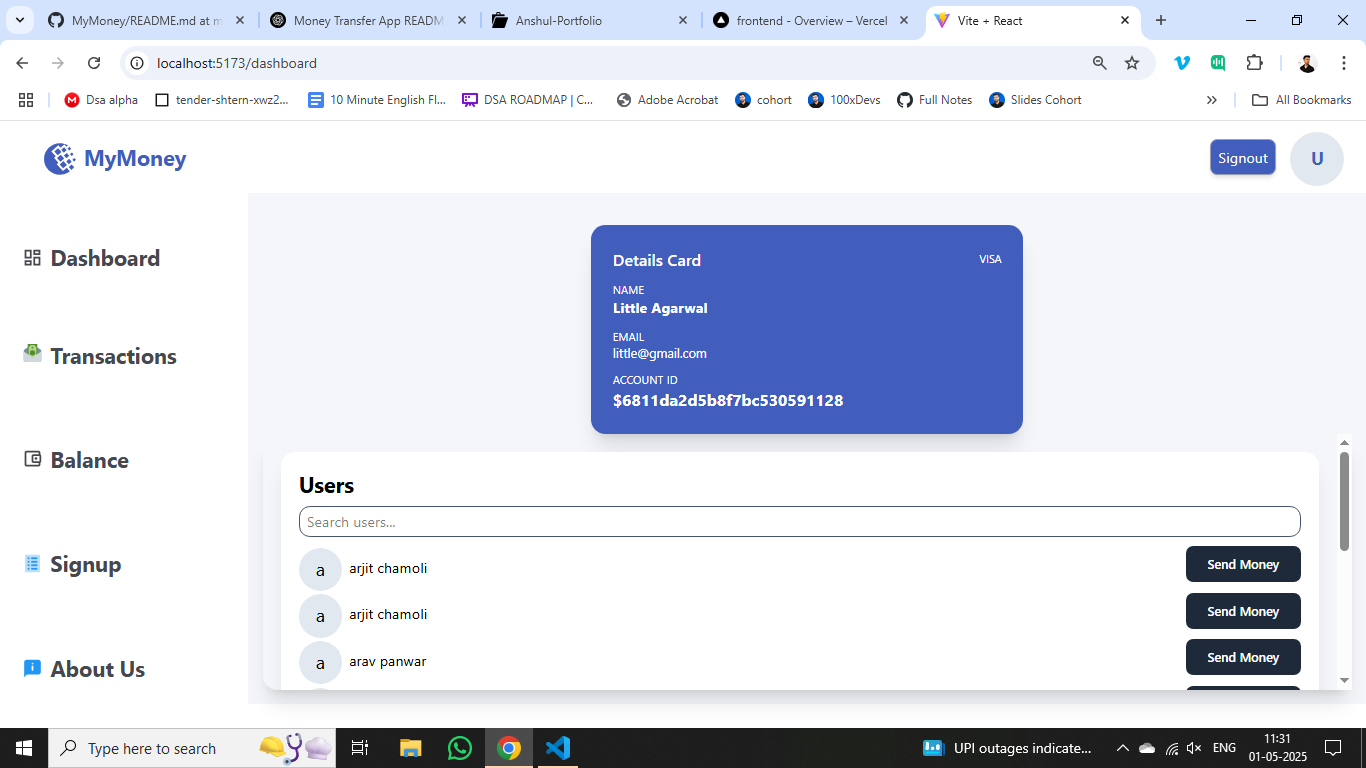Reload the page
This screenshot has height=768, width=1366.
click(x=94, y=63)
